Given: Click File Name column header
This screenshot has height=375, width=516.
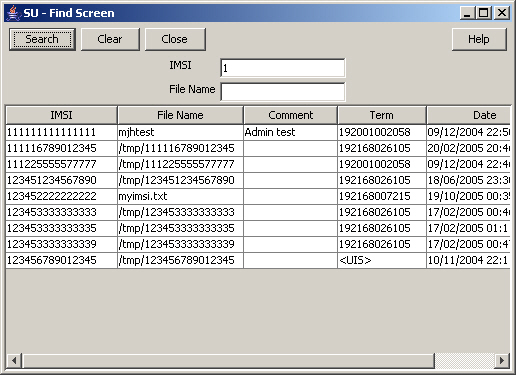Looking at the screenshot, I should pyautogui.click(x=180, y=115).
